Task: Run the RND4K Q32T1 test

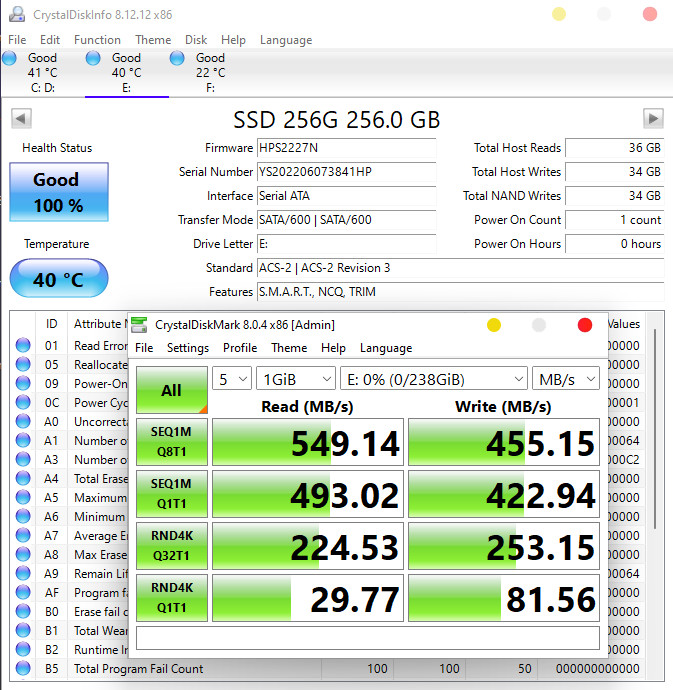Action: click(172, 546)
